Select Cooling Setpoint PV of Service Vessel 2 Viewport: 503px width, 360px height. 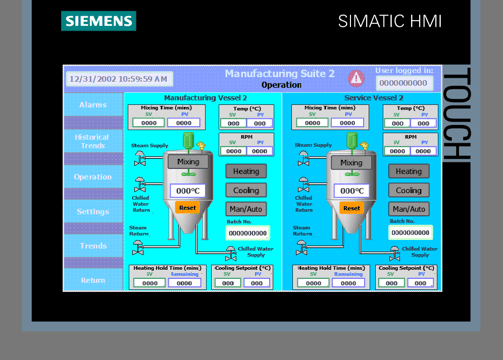420,283
